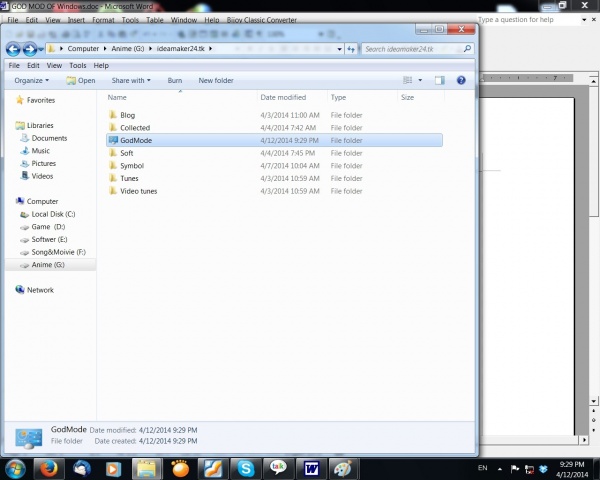Click the Back navigation arrow button

click(x=14, y=48)
